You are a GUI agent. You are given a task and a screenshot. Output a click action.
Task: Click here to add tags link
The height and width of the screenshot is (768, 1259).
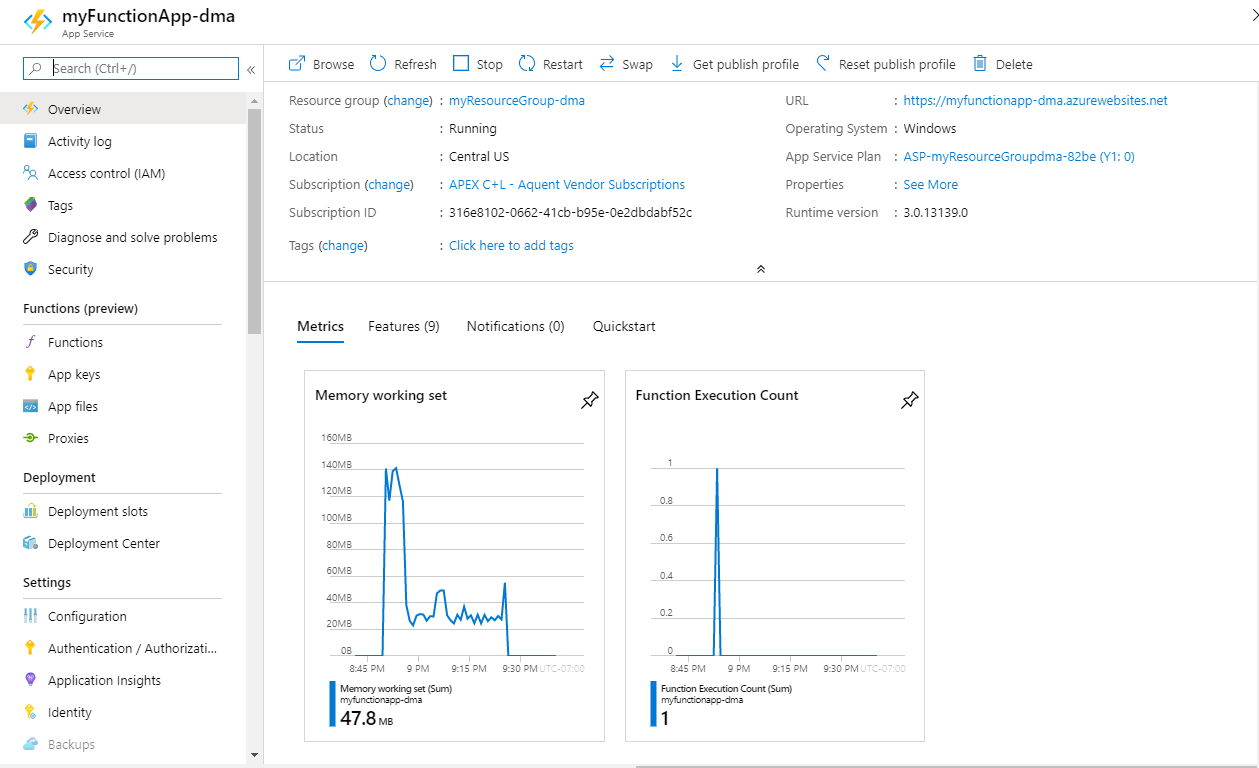tap(511, 246)
